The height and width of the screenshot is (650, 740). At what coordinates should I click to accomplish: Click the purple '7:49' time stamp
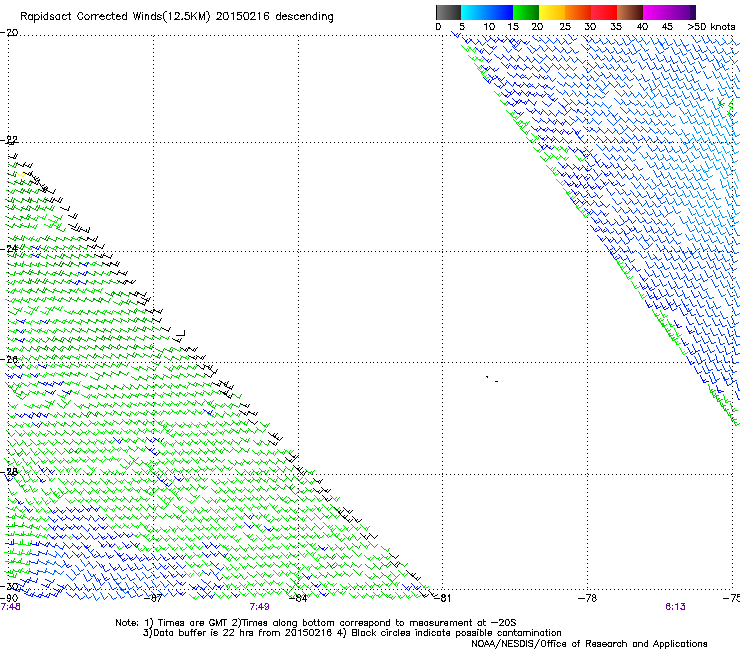(260, 607)
